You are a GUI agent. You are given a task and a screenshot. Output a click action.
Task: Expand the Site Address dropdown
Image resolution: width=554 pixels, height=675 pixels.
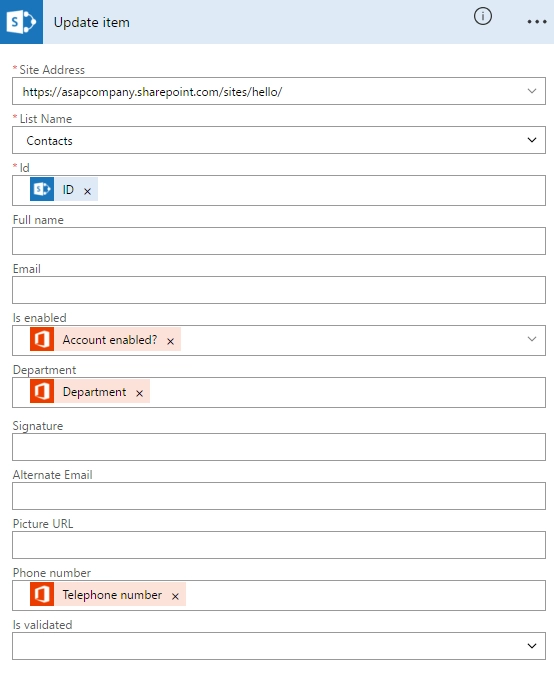click(532, 91)
